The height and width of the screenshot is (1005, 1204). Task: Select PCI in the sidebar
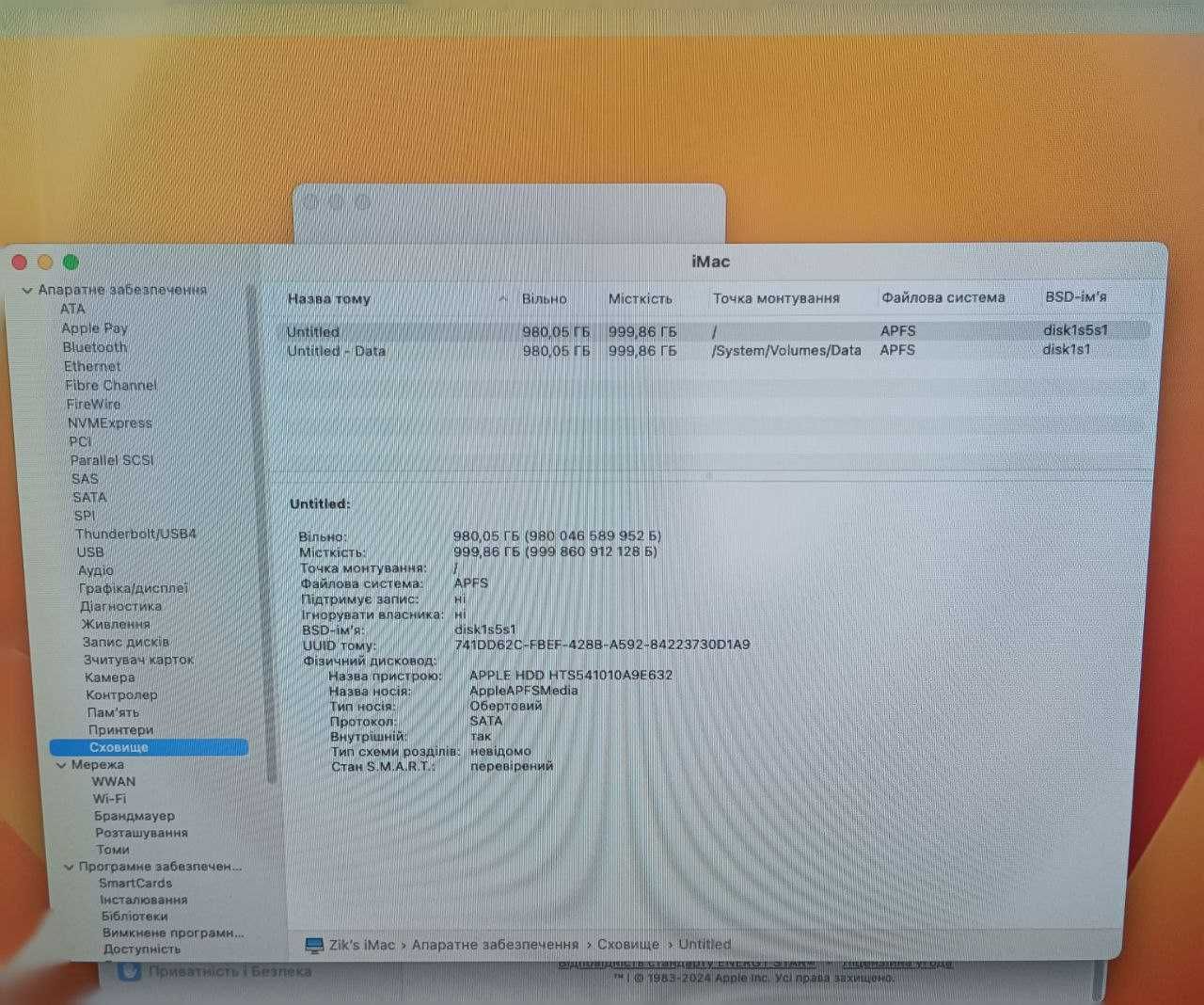click(80, 441)
